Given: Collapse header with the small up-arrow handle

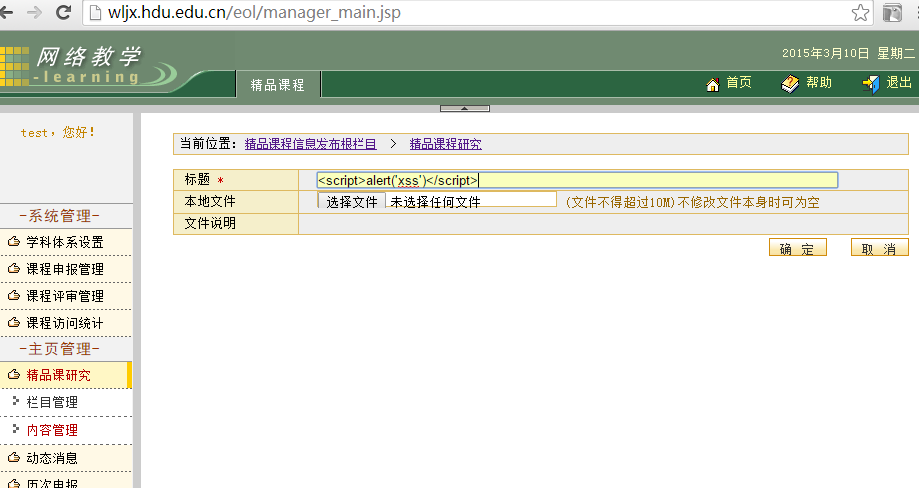Looking at the screenshot, I should (465, 108).
